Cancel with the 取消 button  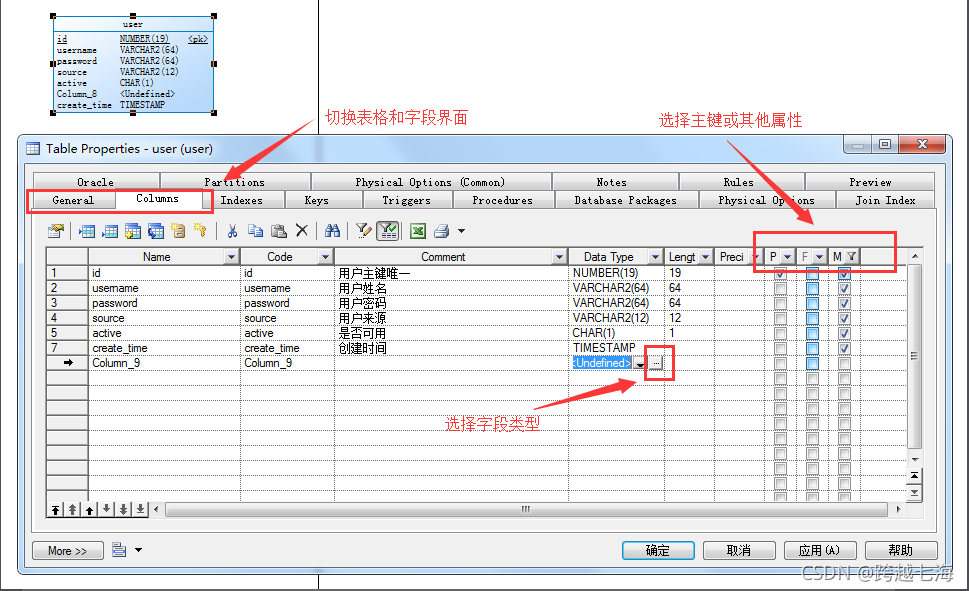738,550
